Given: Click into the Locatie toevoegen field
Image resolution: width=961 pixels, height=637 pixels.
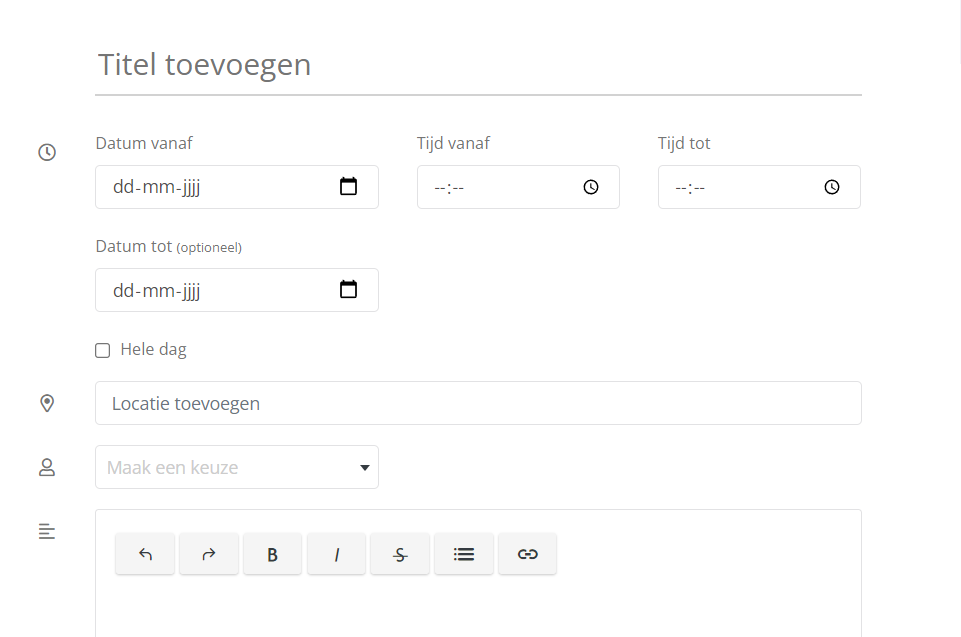Looking at the screenshot, I should 479,403.
